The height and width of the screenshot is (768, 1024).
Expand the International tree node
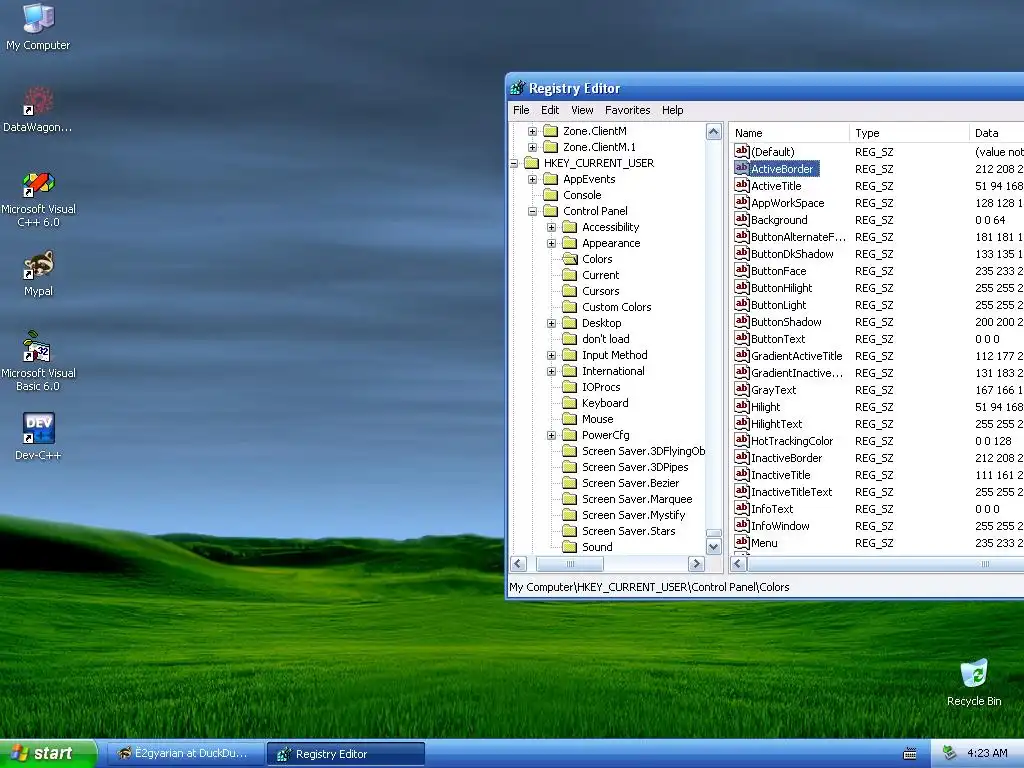pos(551,371)
